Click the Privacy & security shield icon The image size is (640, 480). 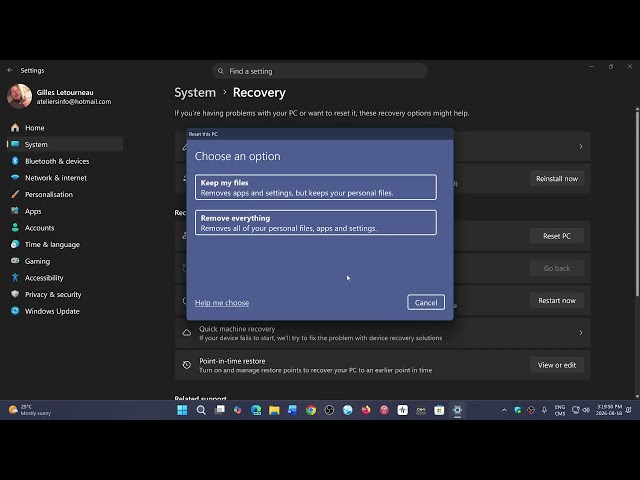click(15, 294)
